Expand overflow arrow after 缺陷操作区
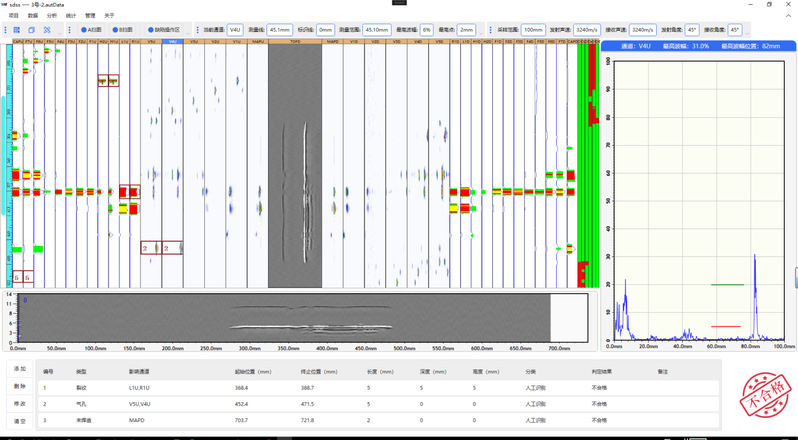The image size is (798, 440). coord(188,32)
